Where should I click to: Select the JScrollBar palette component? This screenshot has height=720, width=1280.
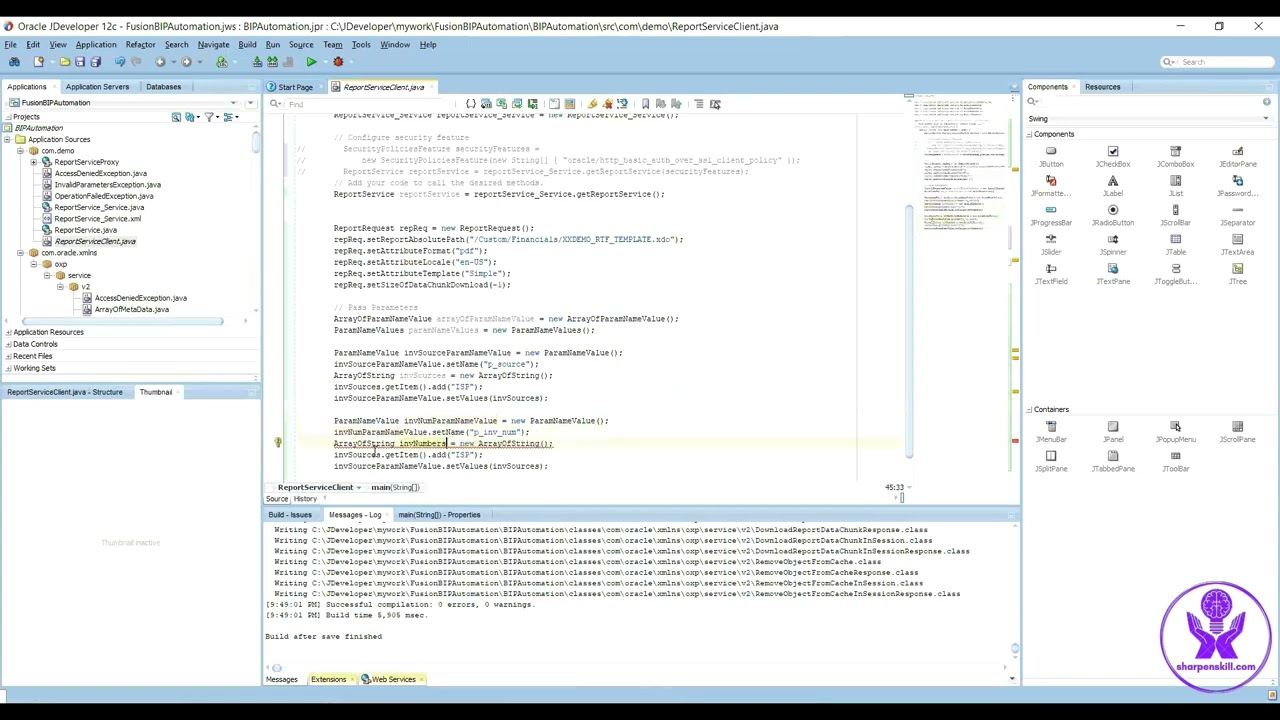tap(1175, 216)
